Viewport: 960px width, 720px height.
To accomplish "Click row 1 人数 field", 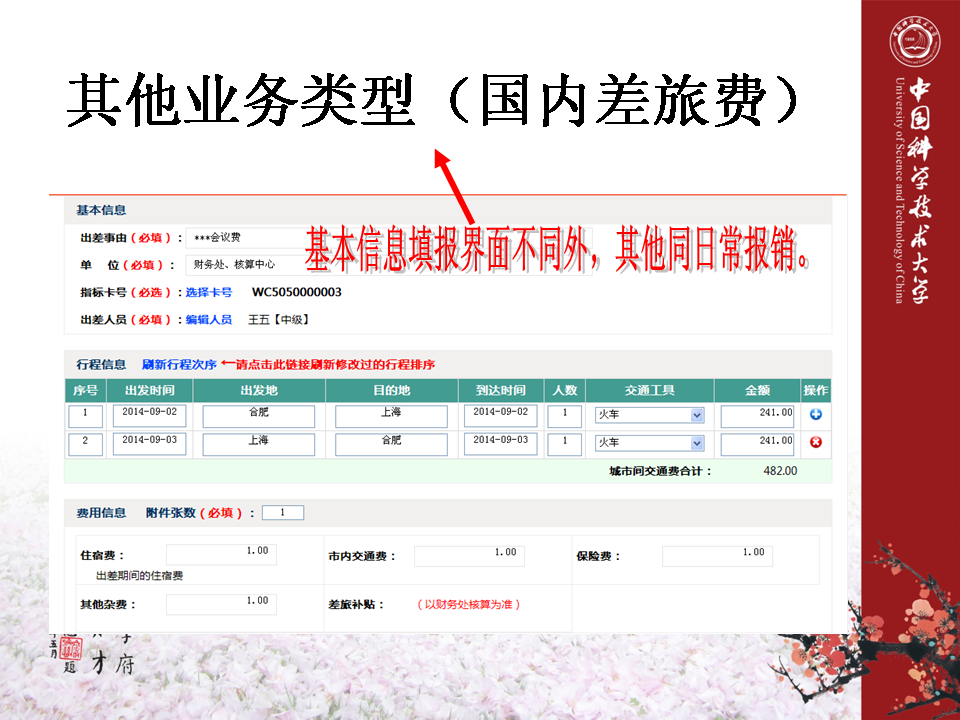I will pyautogui.click(x=564, y=416).
